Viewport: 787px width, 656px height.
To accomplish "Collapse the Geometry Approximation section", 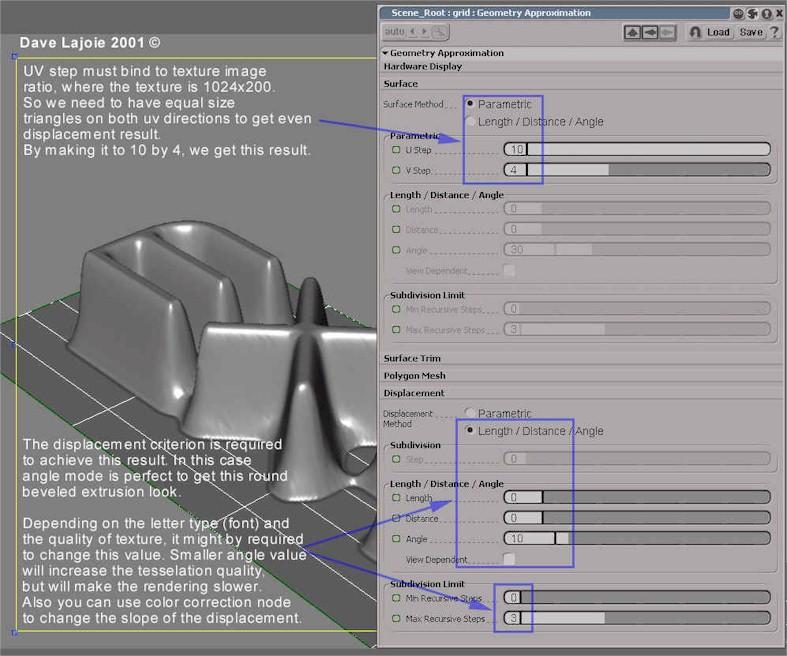I will coord(385,53).
